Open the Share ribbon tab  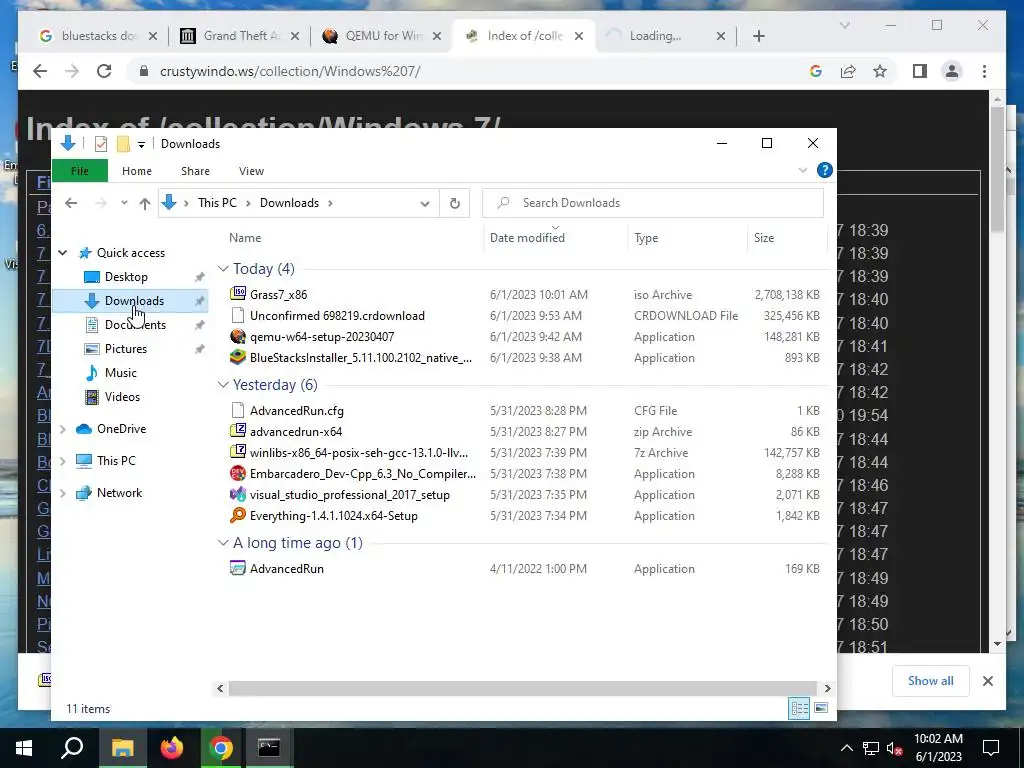[195, 171]
